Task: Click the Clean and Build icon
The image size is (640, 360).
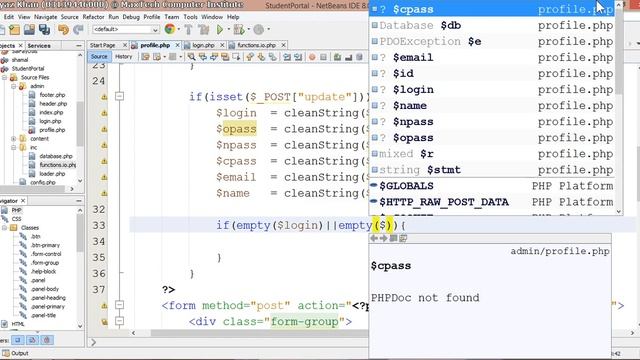Action: tap(203, 29)
